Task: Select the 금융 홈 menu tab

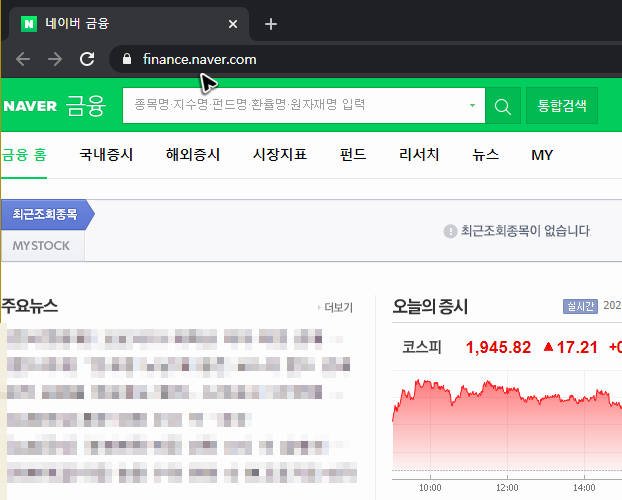Action: tap(24, 155)
